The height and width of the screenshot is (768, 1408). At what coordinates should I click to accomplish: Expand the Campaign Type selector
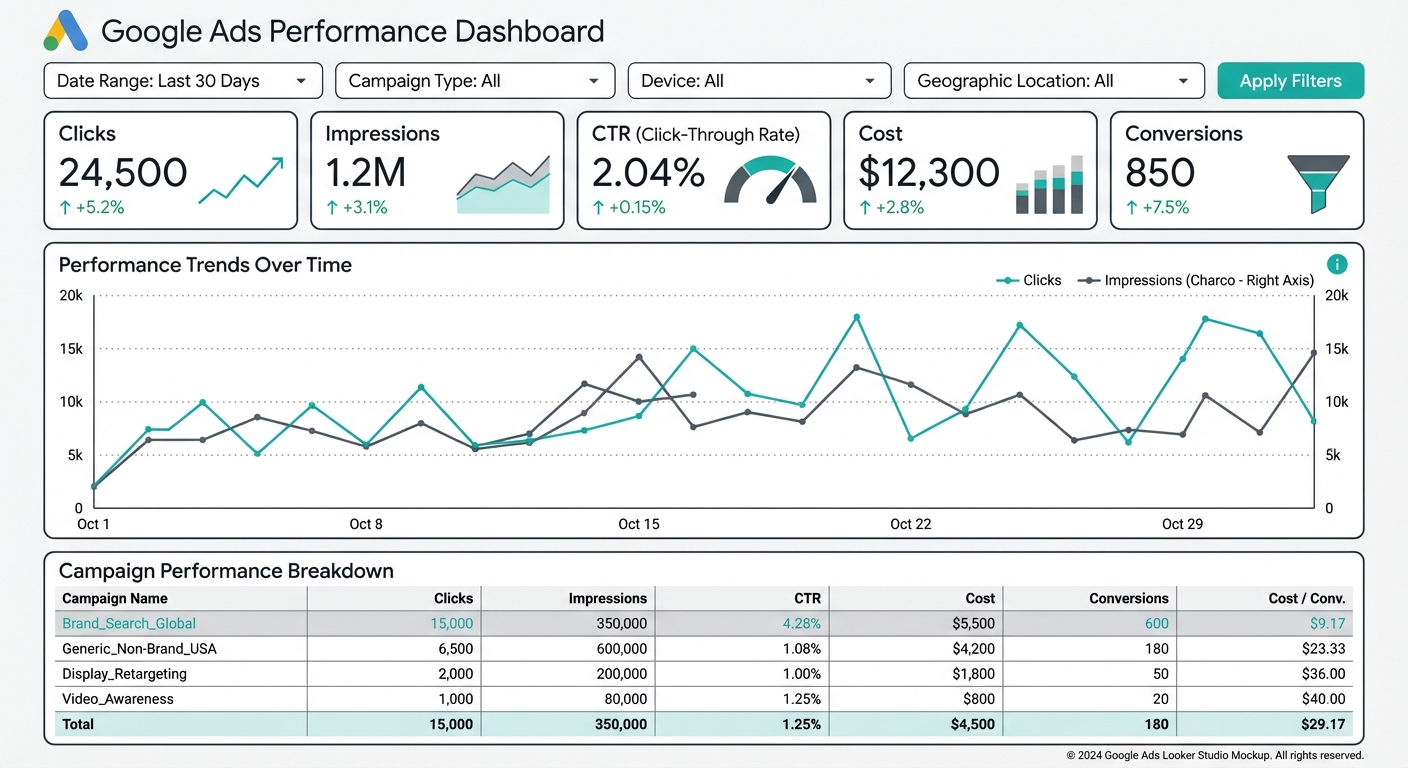[x=474, y=81]
